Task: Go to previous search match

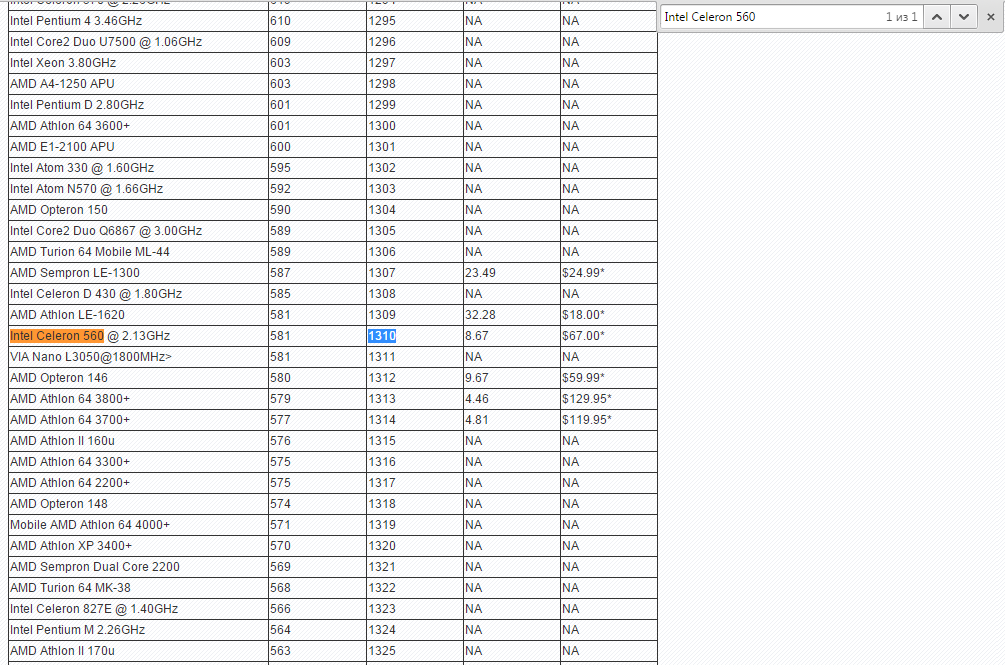Action: 936,17
